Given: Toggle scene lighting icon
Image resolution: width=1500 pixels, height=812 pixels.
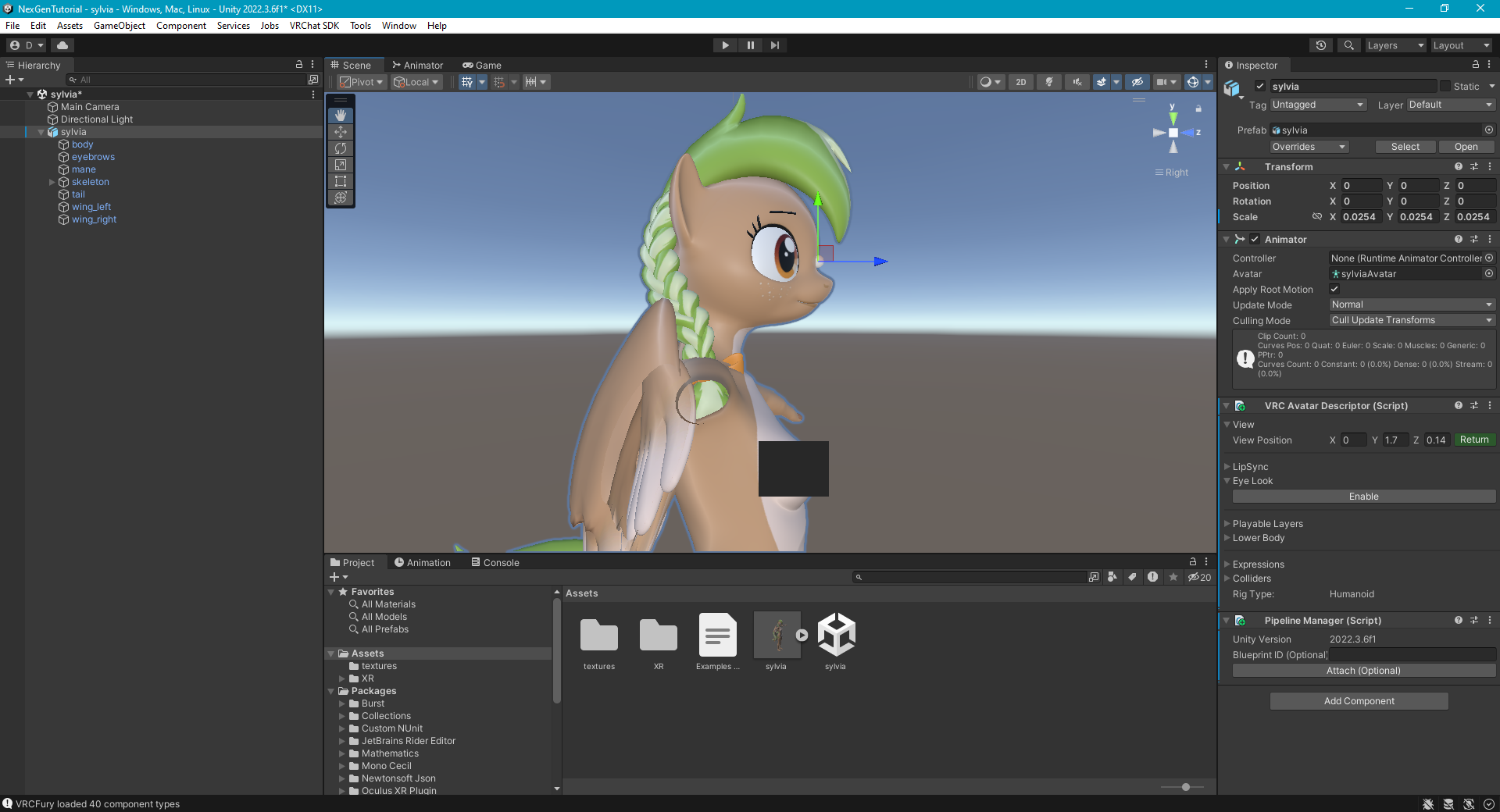Looking at the screenshot, I should pos(1048,82).
